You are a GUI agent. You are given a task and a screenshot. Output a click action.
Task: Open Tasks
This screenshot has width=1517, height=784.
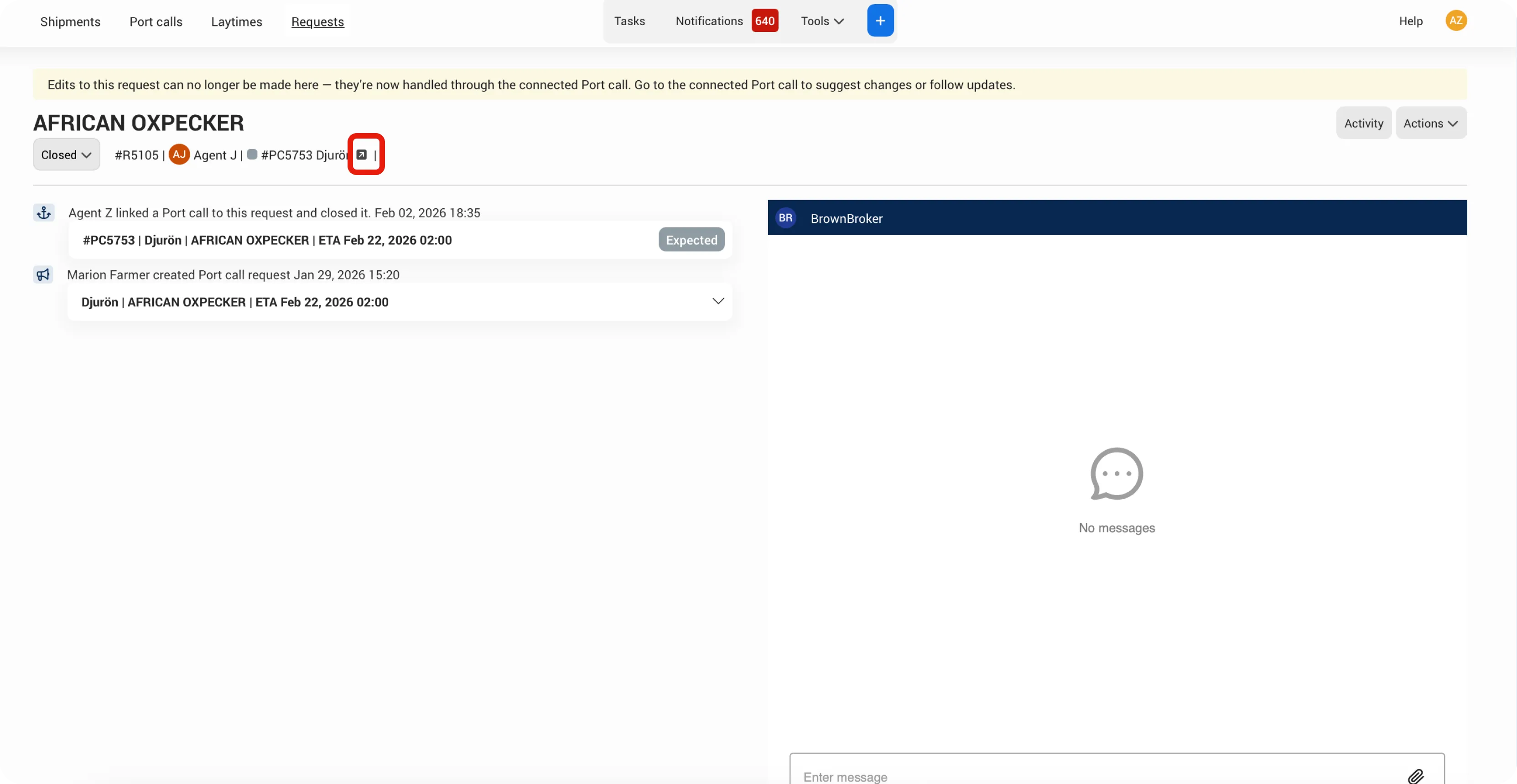coord(629,21)
